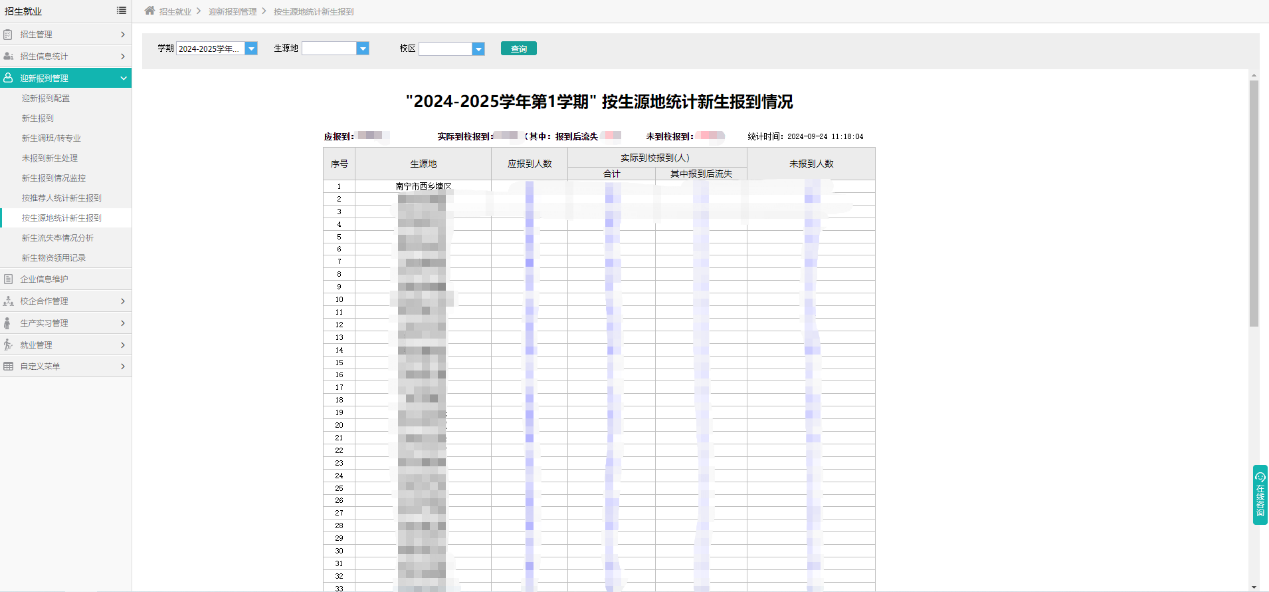Click the 生产实习管理 person icon
The height and width of the screenshot is (592, 1269).
[8, 323]
